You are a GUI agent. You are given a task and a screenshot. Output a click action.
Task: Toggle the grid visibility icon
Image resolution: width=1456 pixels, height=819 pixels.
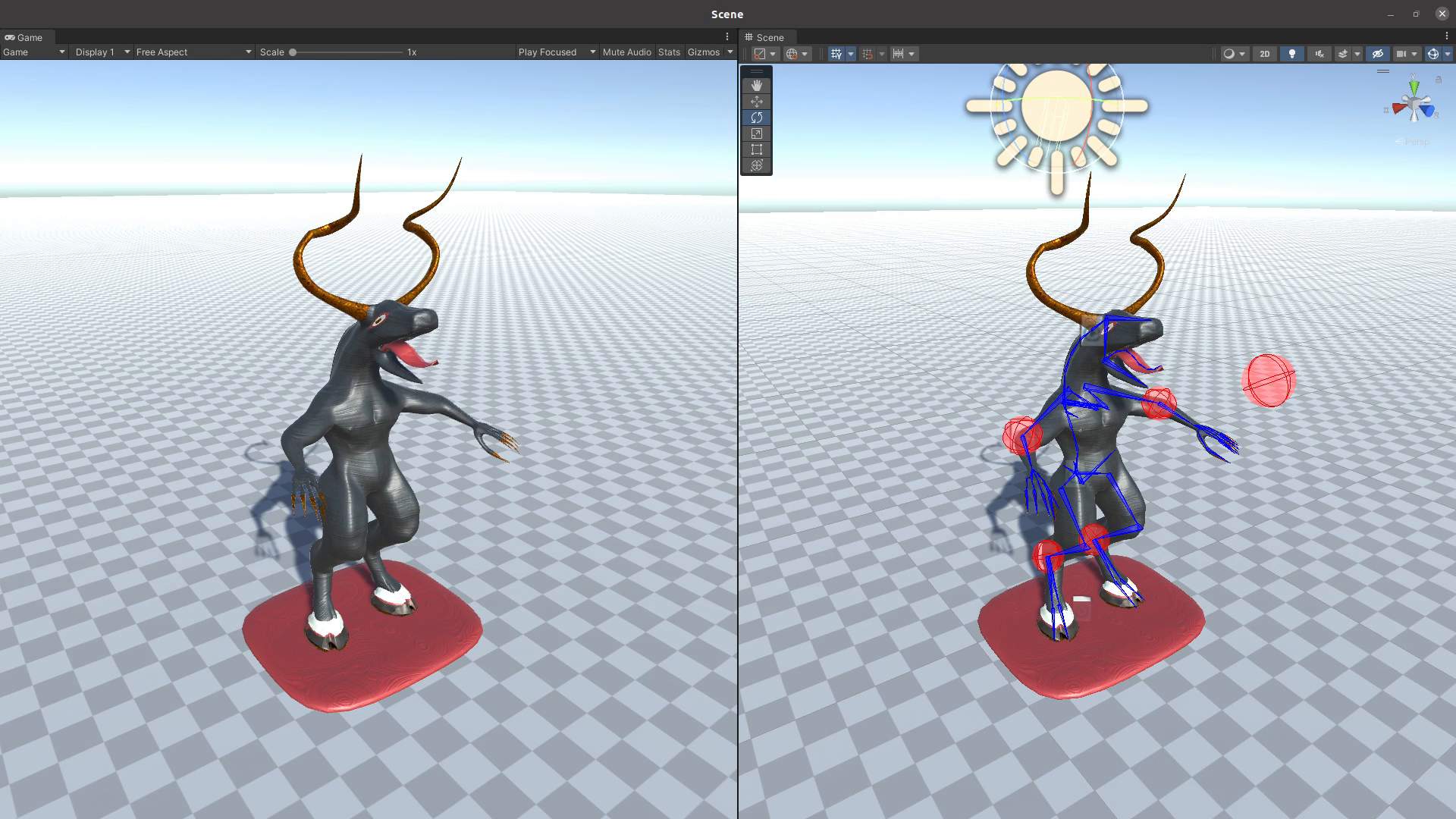[836, 54]
